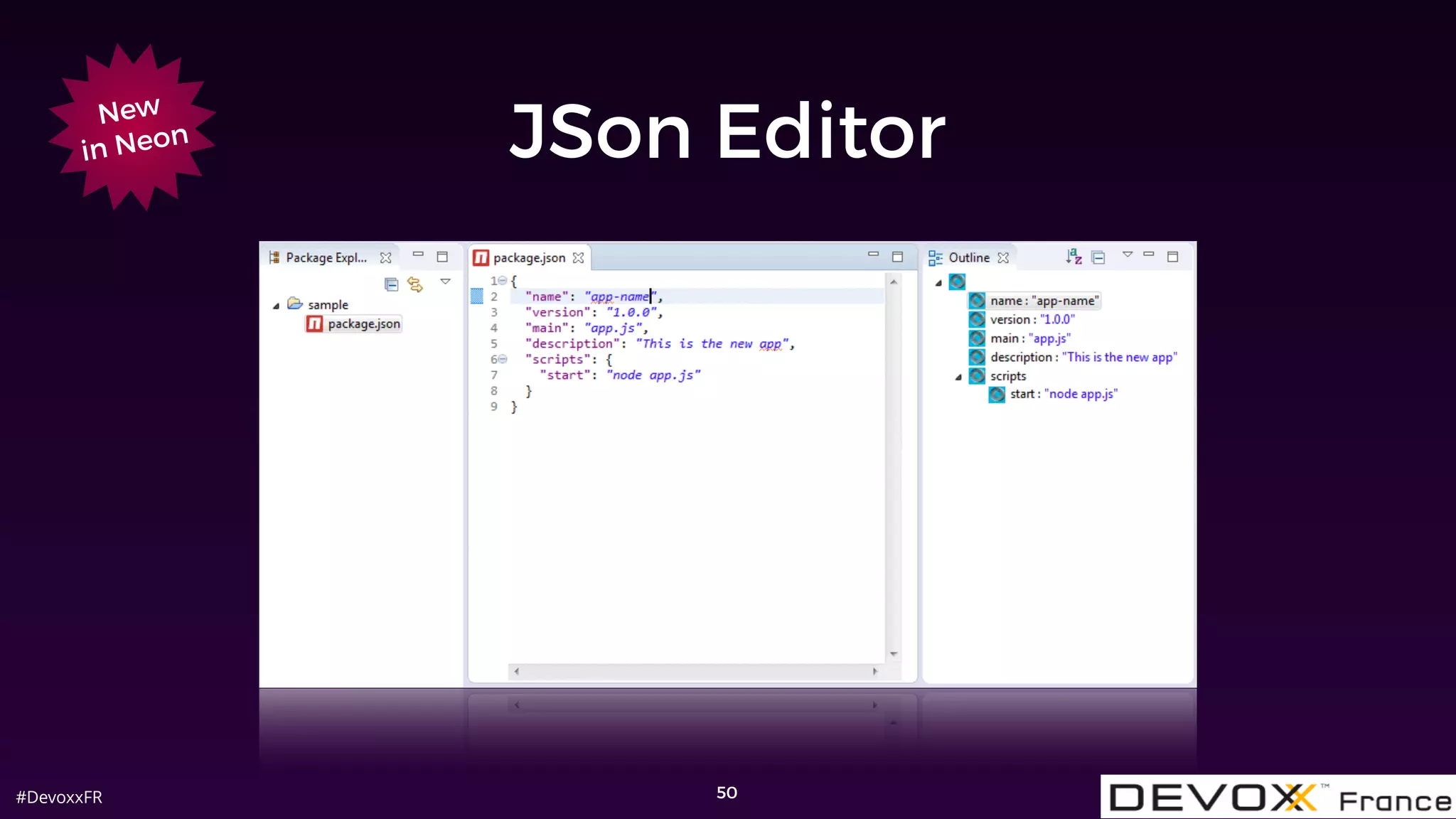Screen dimensions: 1456x819
Task: Collapse the scripts node in Outline
Action: pos(958,377)
